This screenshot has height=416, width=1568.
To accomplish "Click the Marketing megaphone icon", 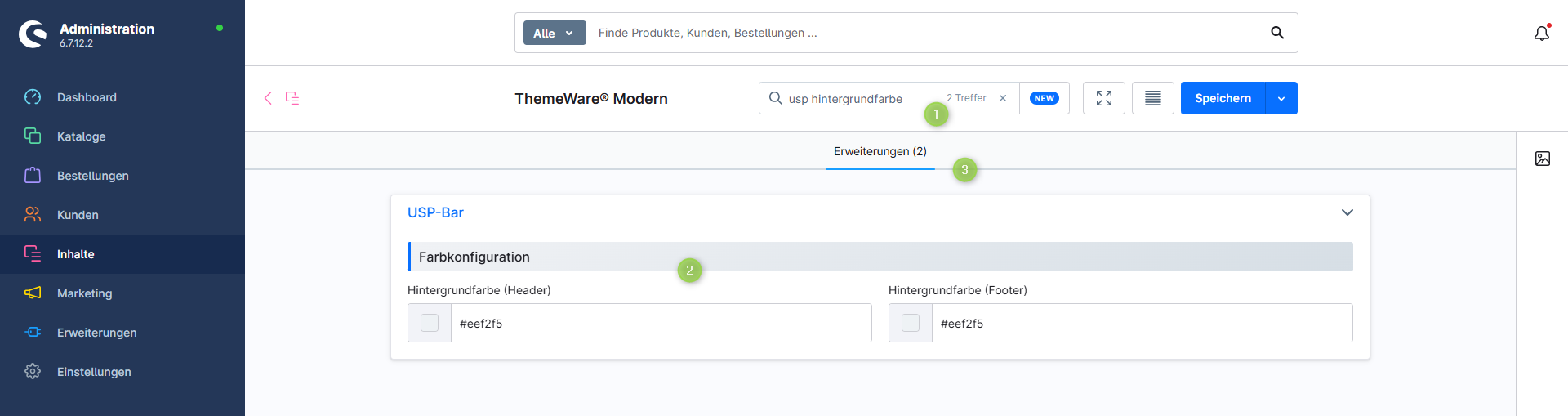I will tap(33, 293).
